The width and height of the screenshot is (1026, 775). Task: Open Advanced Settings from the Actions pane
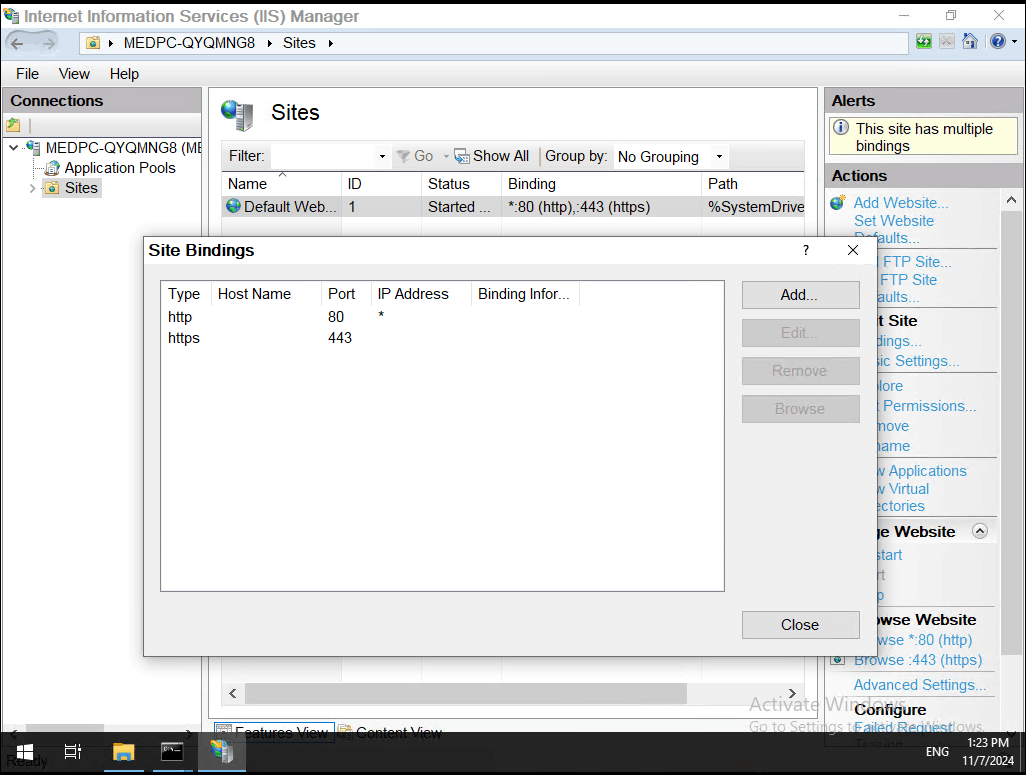(x=917, y=684)
